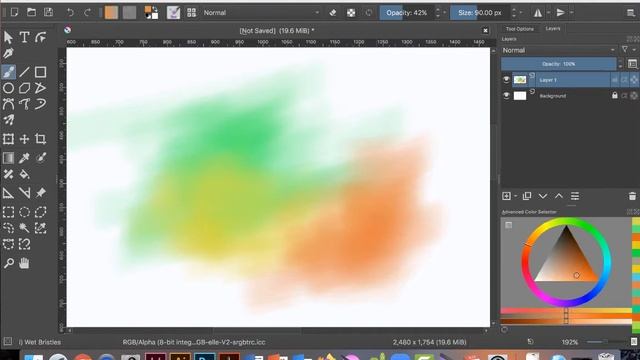Select the Smart Patch tool
The width and height of the screenshot is (640, 360).
click(8, 174)
